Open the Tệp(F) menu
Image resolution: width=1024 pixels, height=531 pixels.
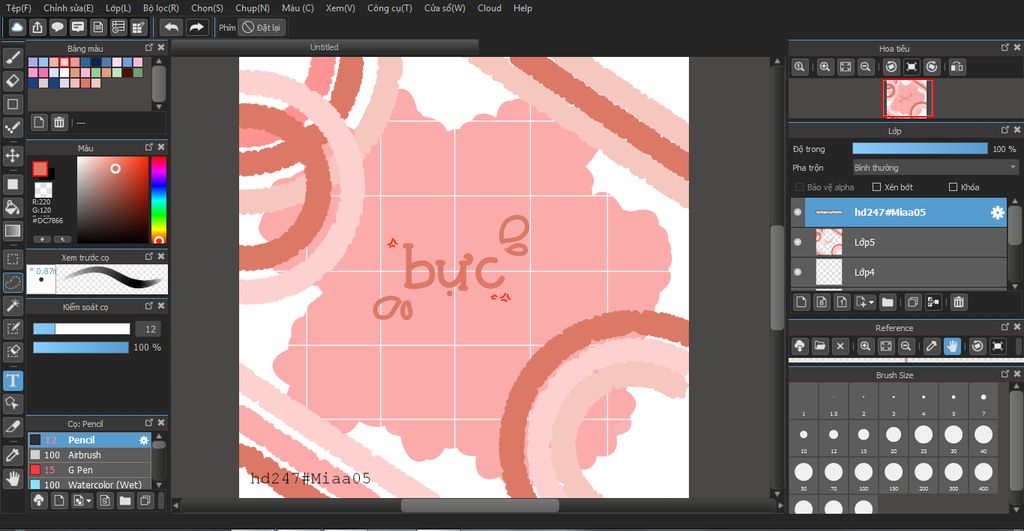pyautogui.click(x=18, y=8)
